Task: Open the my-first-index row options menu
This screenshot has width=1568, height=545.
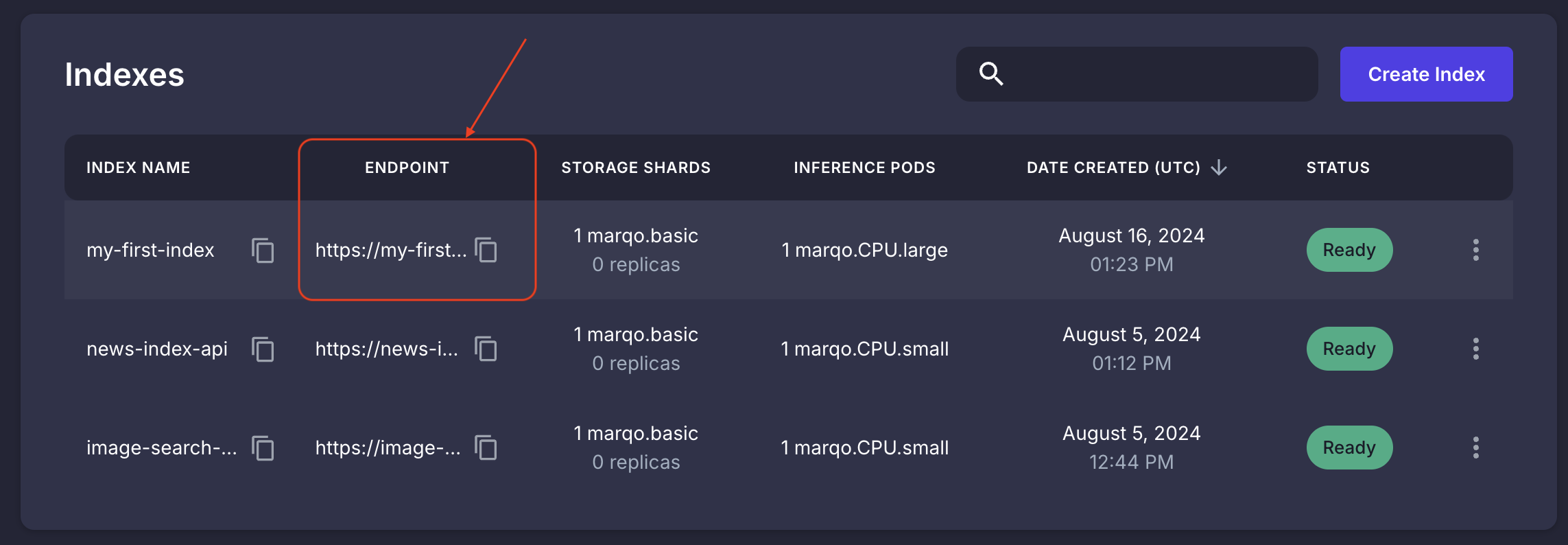Action: click(1475, 250)
